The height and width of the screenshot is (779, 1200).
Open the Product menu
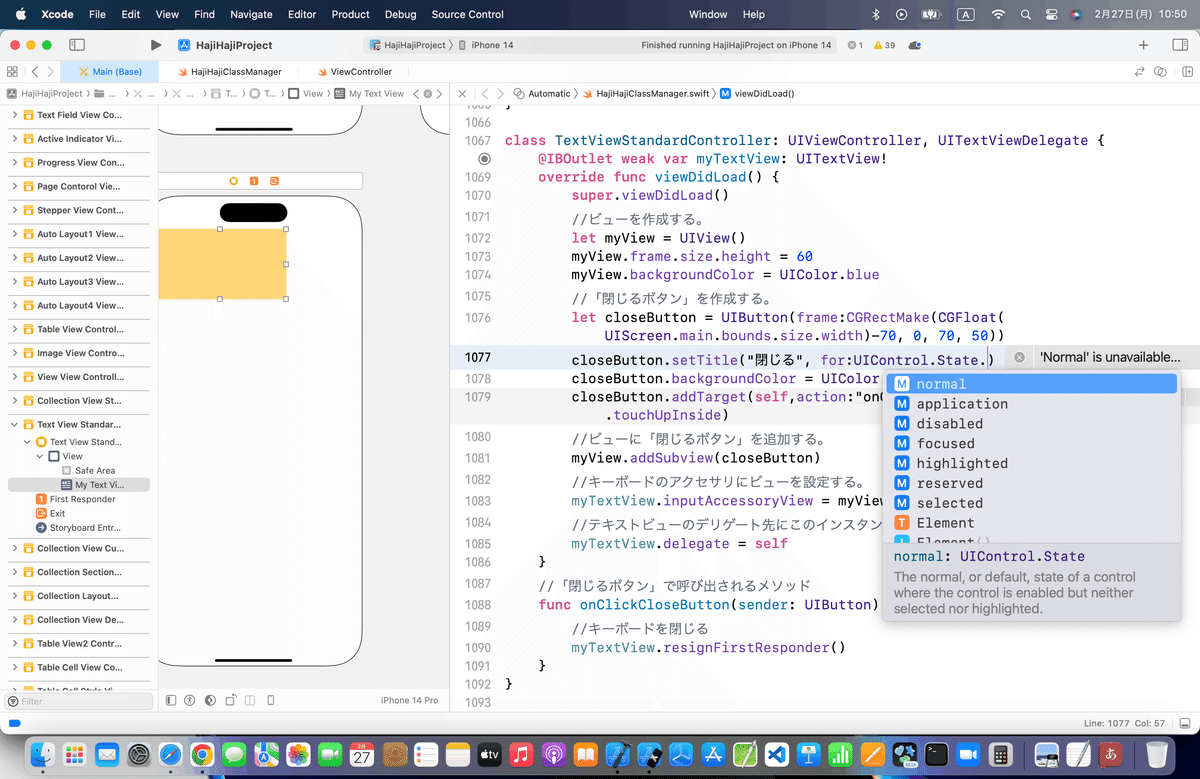click(x=350, y=15)
